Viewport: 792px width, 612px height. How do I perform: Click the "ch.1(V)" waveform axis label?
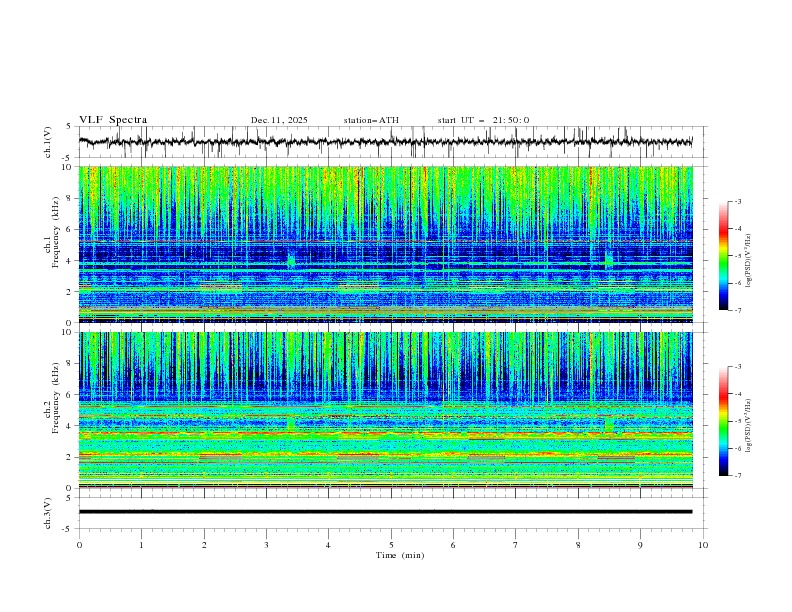[48, 142]
